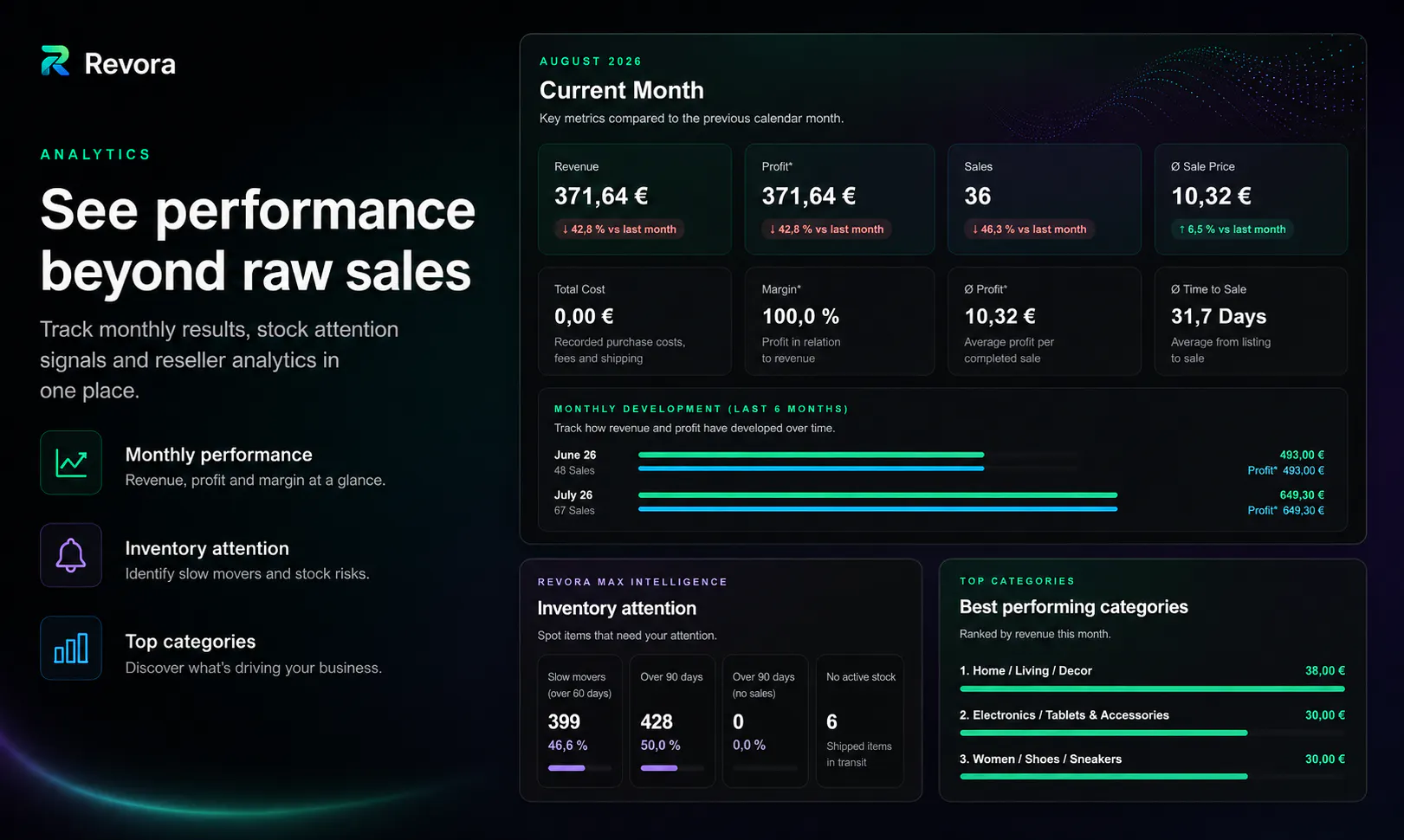Click the Revora logo icon
This screenshot has width=1404, height=840.
point(55,61)
